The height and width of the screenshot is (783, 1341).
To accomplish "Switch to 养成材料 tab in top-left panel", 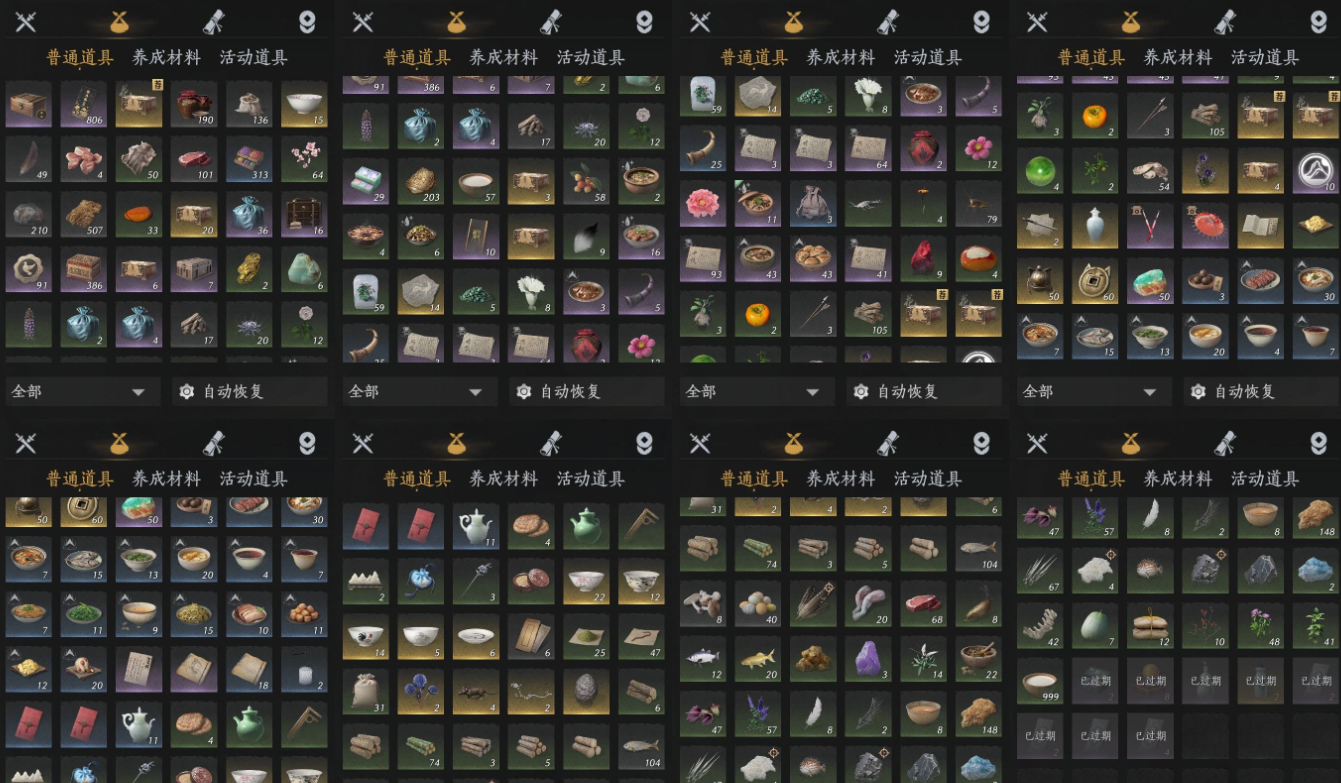I will coord(166,57).
